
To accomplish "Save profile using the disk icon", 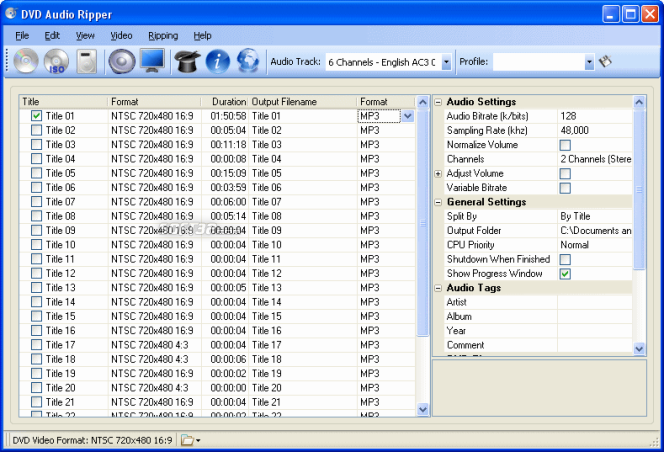I will 605,62.
